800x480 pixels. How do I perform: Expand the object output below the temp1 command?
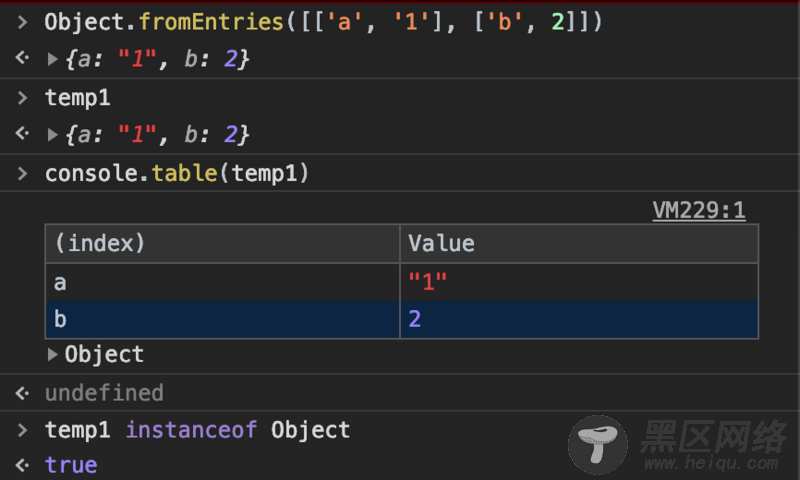coord(53,134)
